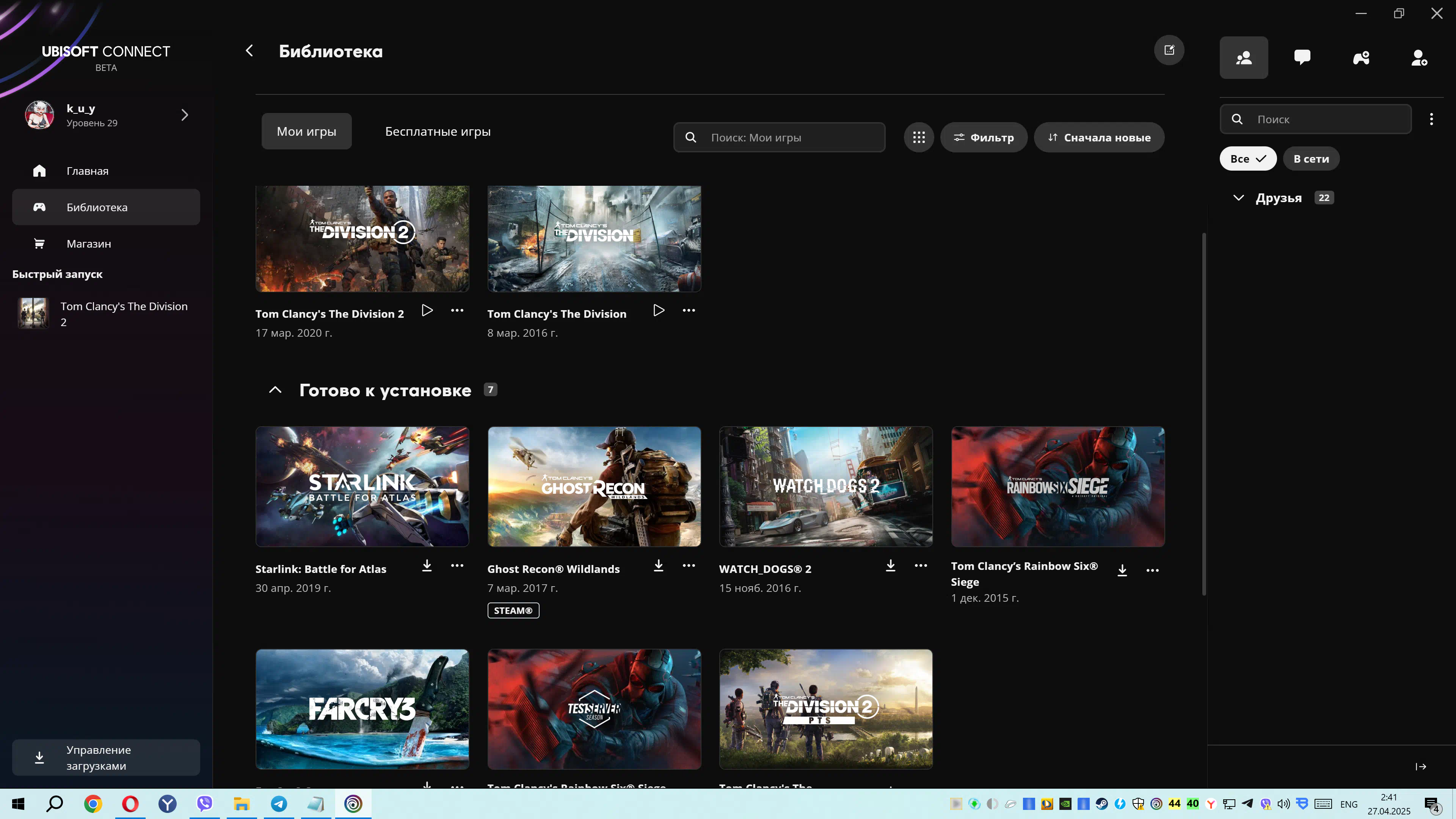Open The Division 2 PTS cover
This screenshot has width=1456, height=819.
click(x=826, y=709)
